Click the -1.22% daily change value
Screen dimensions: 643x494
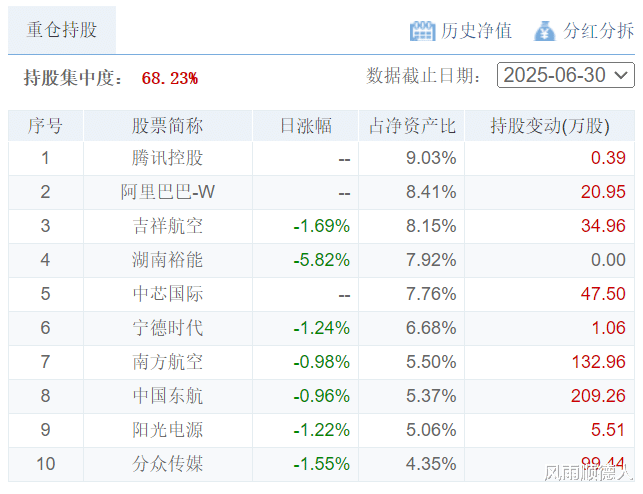pos(322,430)
